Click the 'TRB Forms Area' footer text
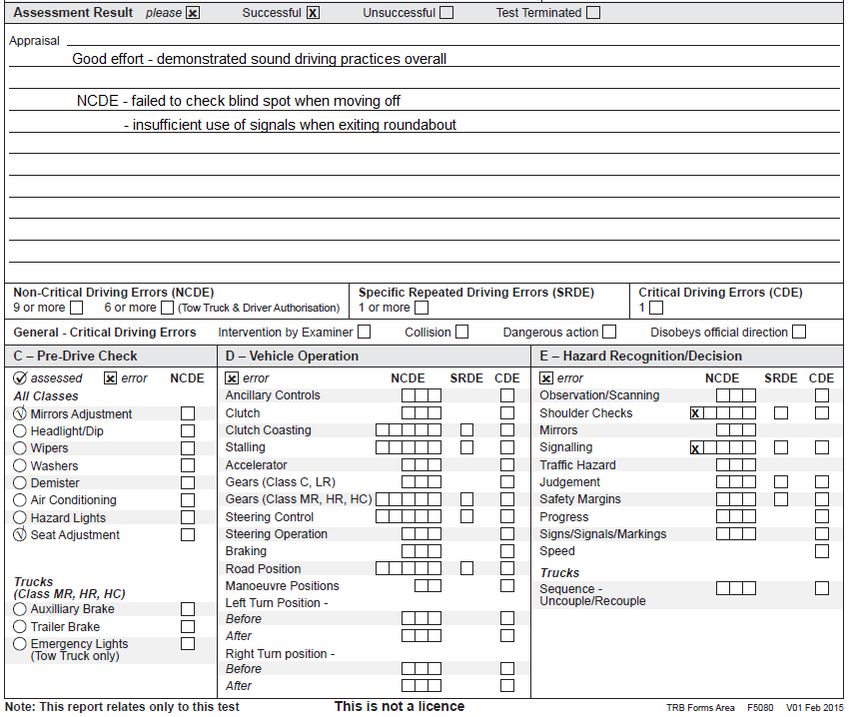 (x=700, y=708)
